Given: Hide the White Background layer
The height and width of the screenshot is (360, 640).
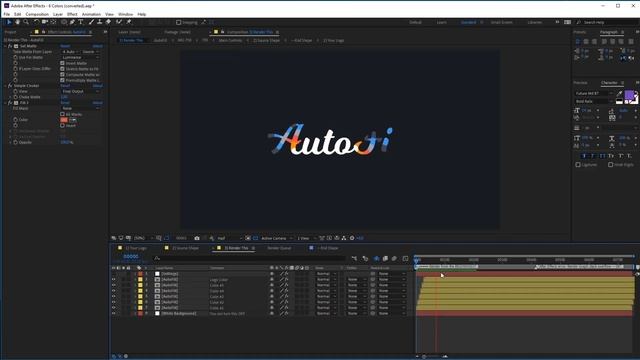Looking at the screenshot, I should [x=113, y=313].
